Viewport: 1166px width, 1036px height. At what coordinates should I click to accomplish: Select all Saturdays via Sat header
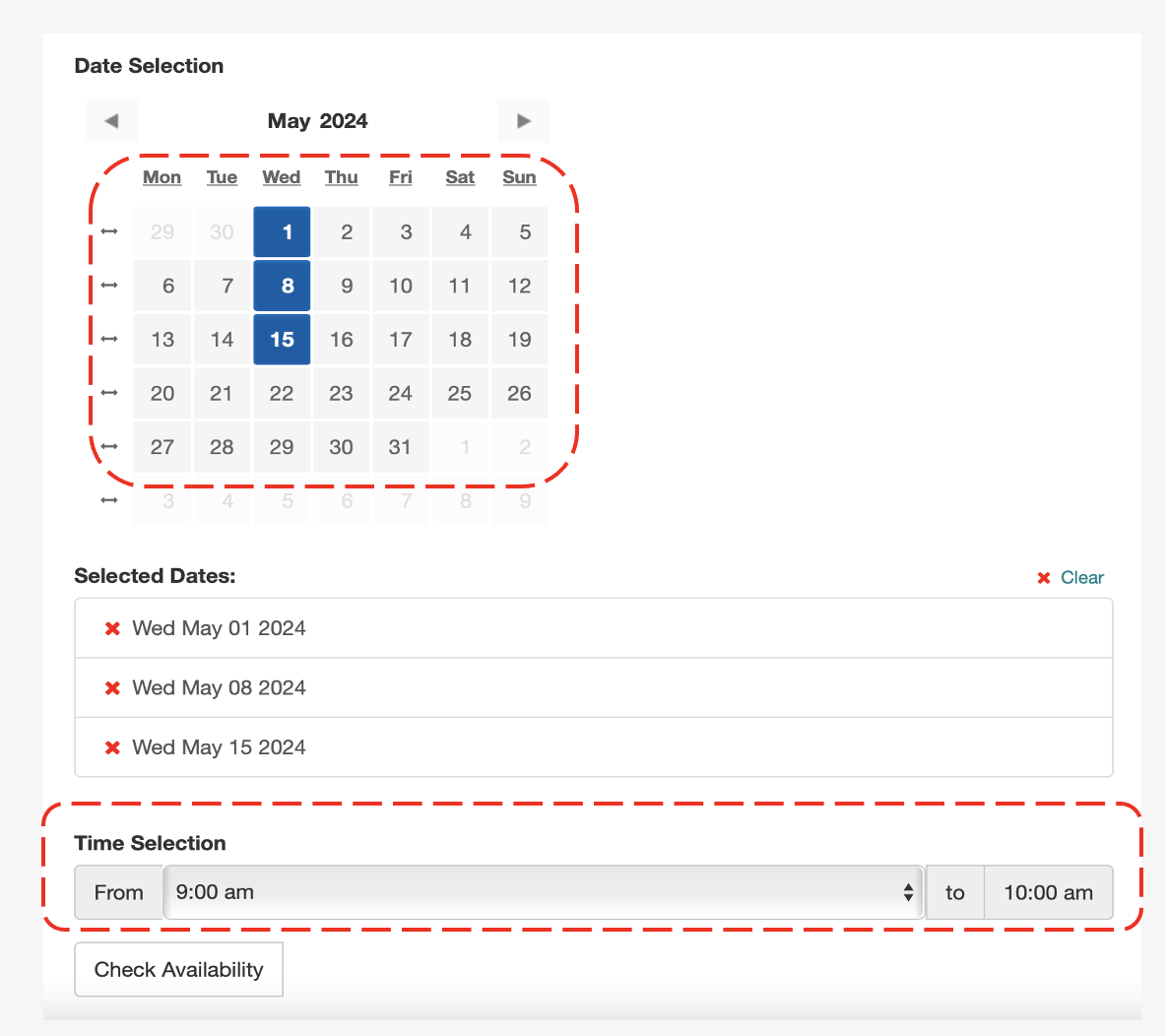point(460,177)
